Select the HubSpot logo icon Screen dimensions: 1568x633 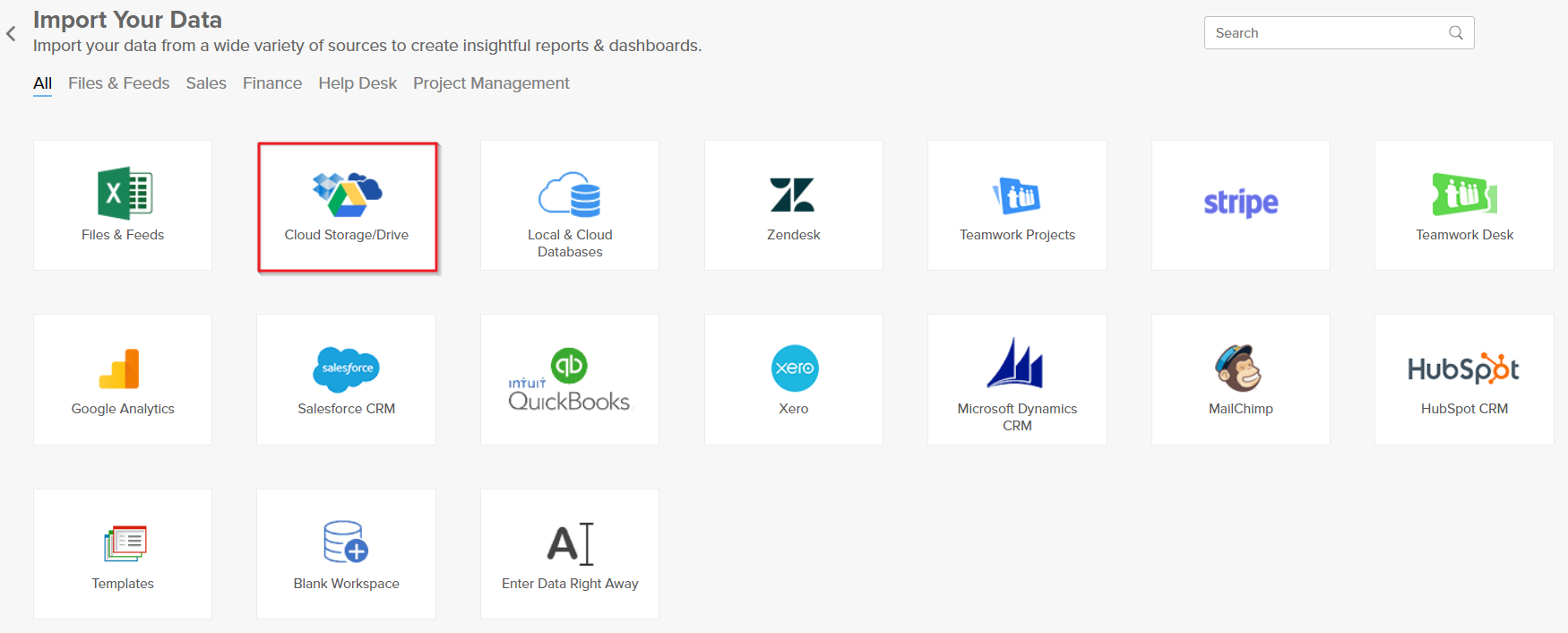coord(1464,369)
